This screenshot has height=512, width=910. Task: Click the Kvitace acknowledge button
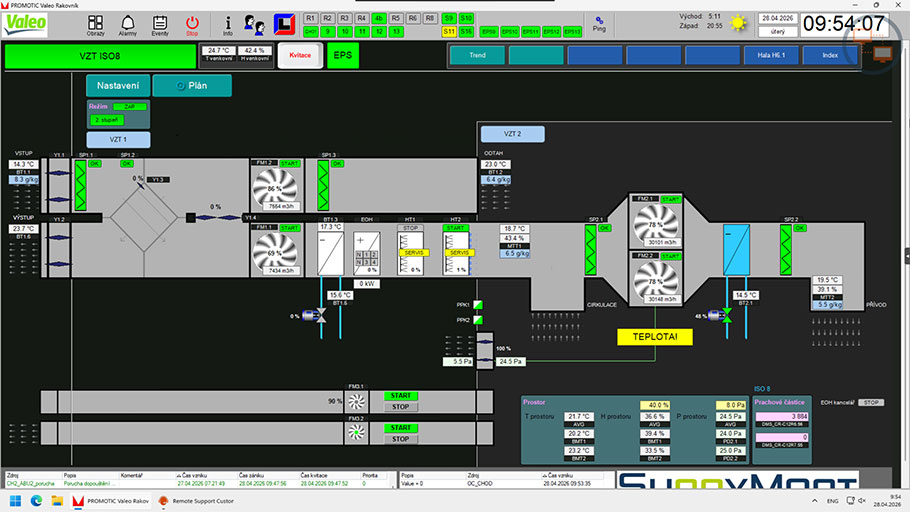coord(299,55)
